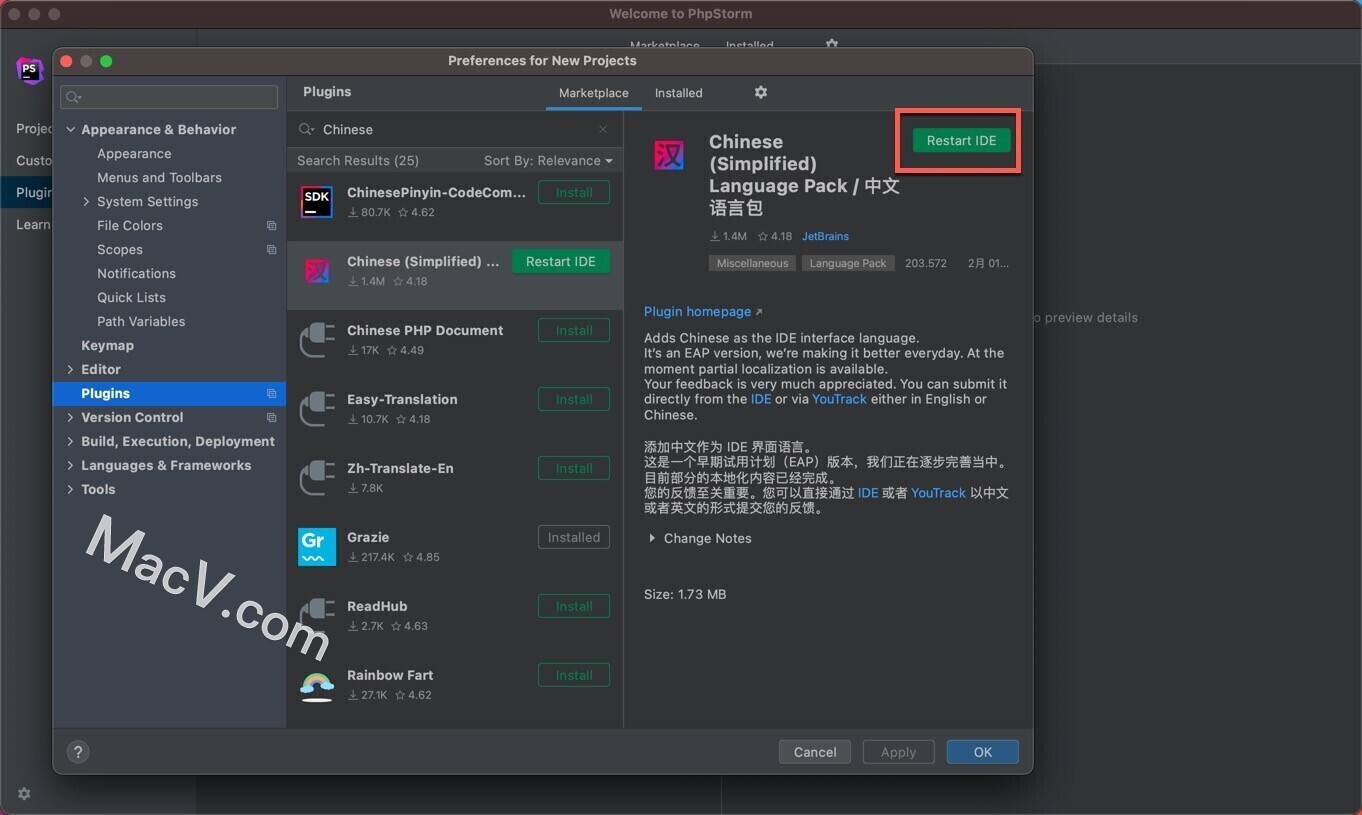Click the Chinese PHP Document plug icon
The width and height of the screenshot is (1362, 815).
(x=317, y=339)
